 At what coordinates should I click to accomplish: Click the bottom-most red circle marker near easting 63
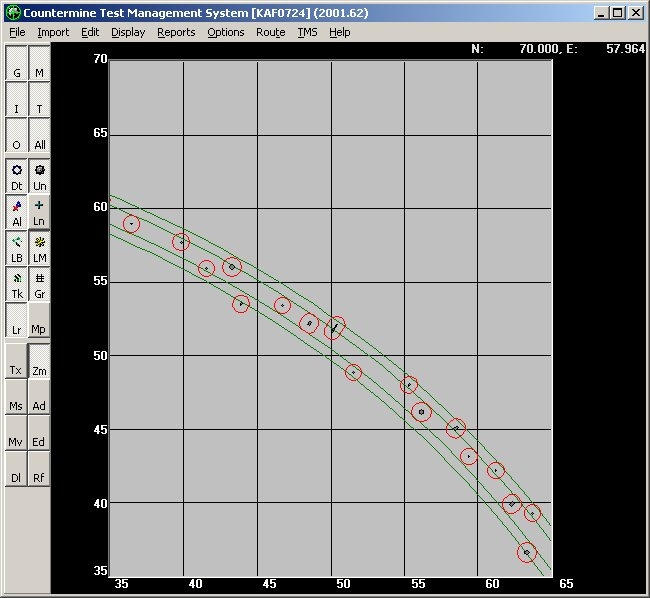click(x=527, y=552)
